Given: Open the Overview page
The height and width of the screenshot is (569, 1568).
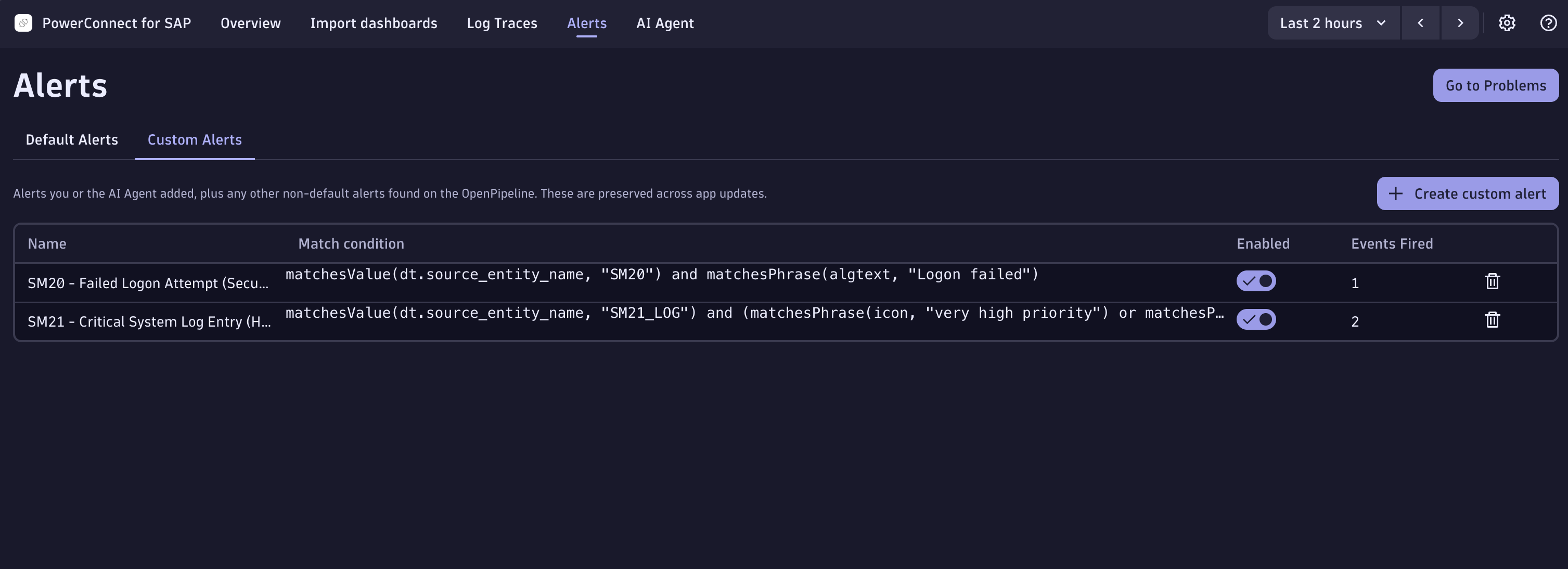Looking at the screenshot, I should coord(250,23).
